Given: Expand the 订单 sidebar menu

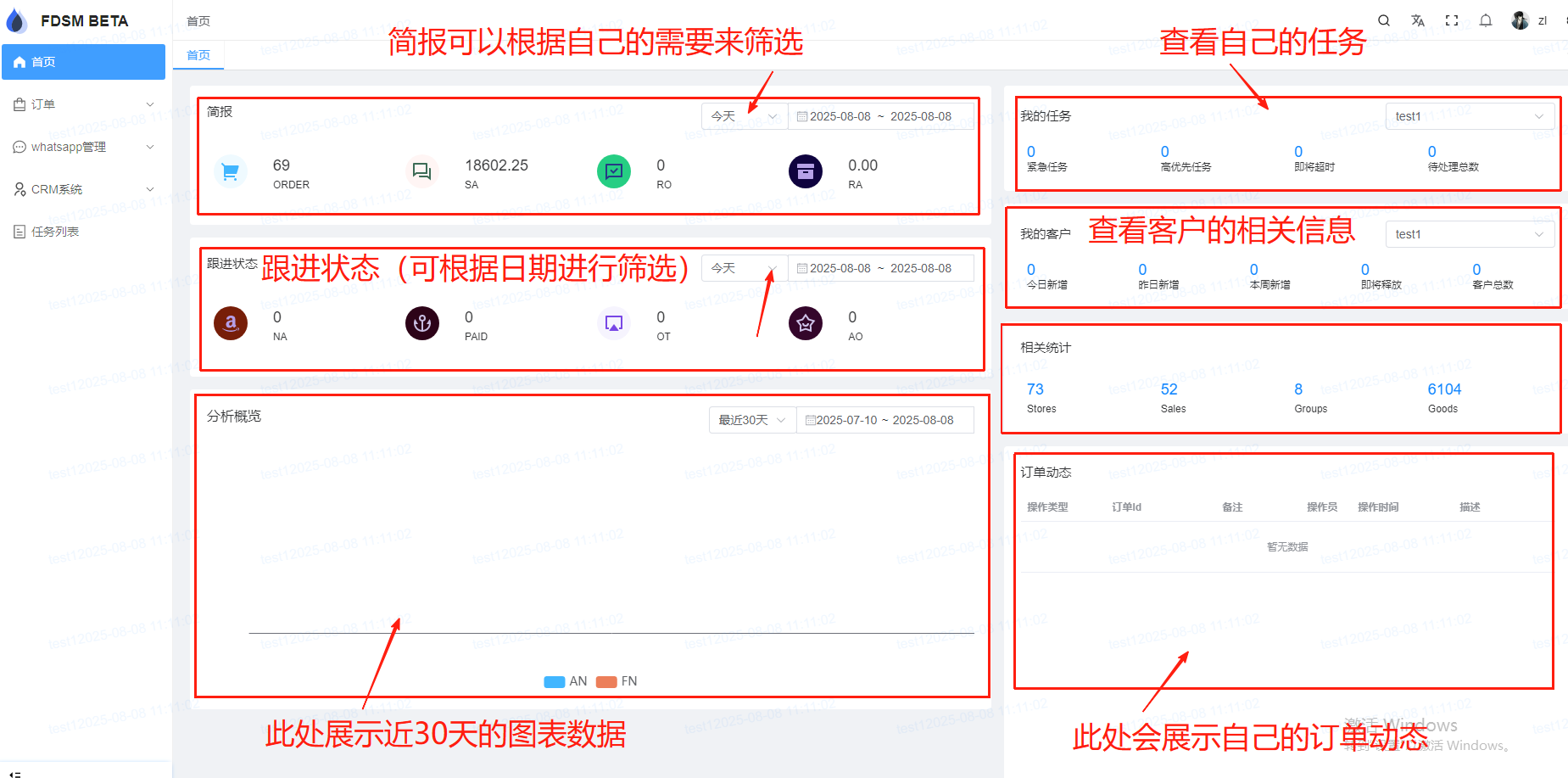Looking at the screenshot, I should pos(83,104).
